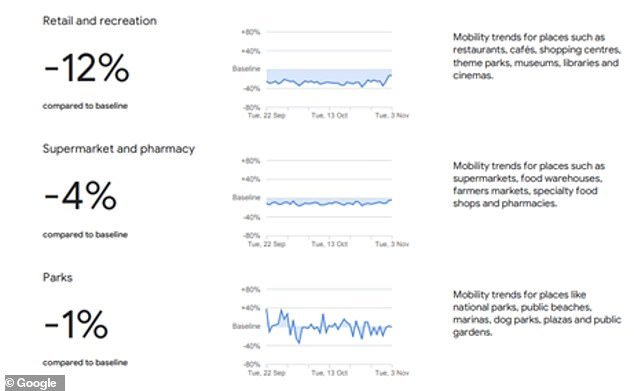Click the Parks mobility trend chart
Screen dimensions: 634x391
click(x=321, y=330)
